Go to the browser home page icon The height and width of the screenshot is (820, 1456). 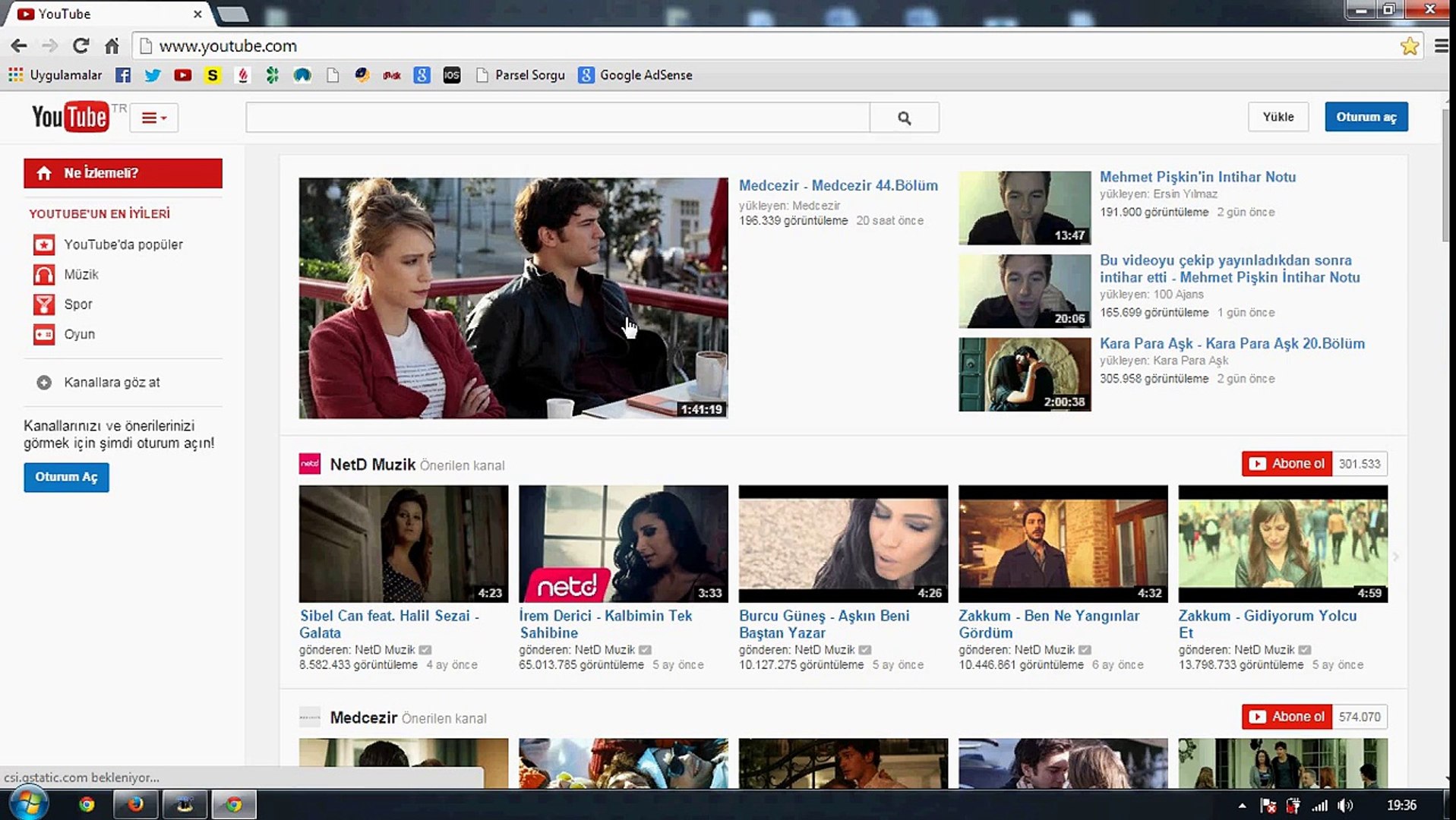(112, 46)
